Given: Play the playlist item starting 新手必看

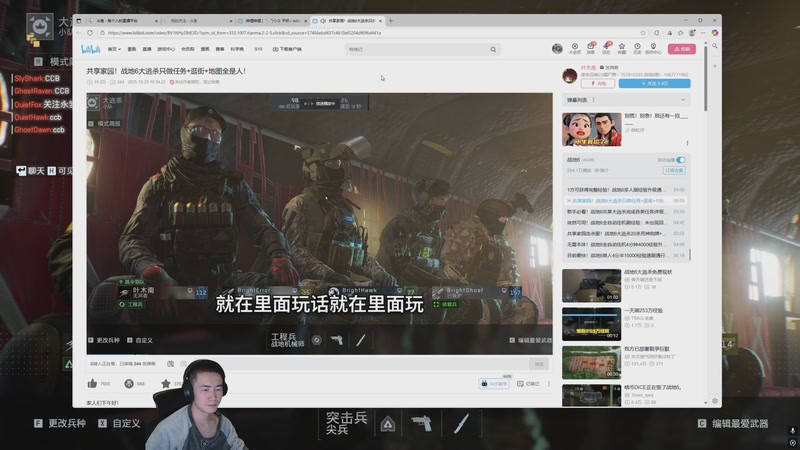Looking at the screenshot, I should point(626,212).
